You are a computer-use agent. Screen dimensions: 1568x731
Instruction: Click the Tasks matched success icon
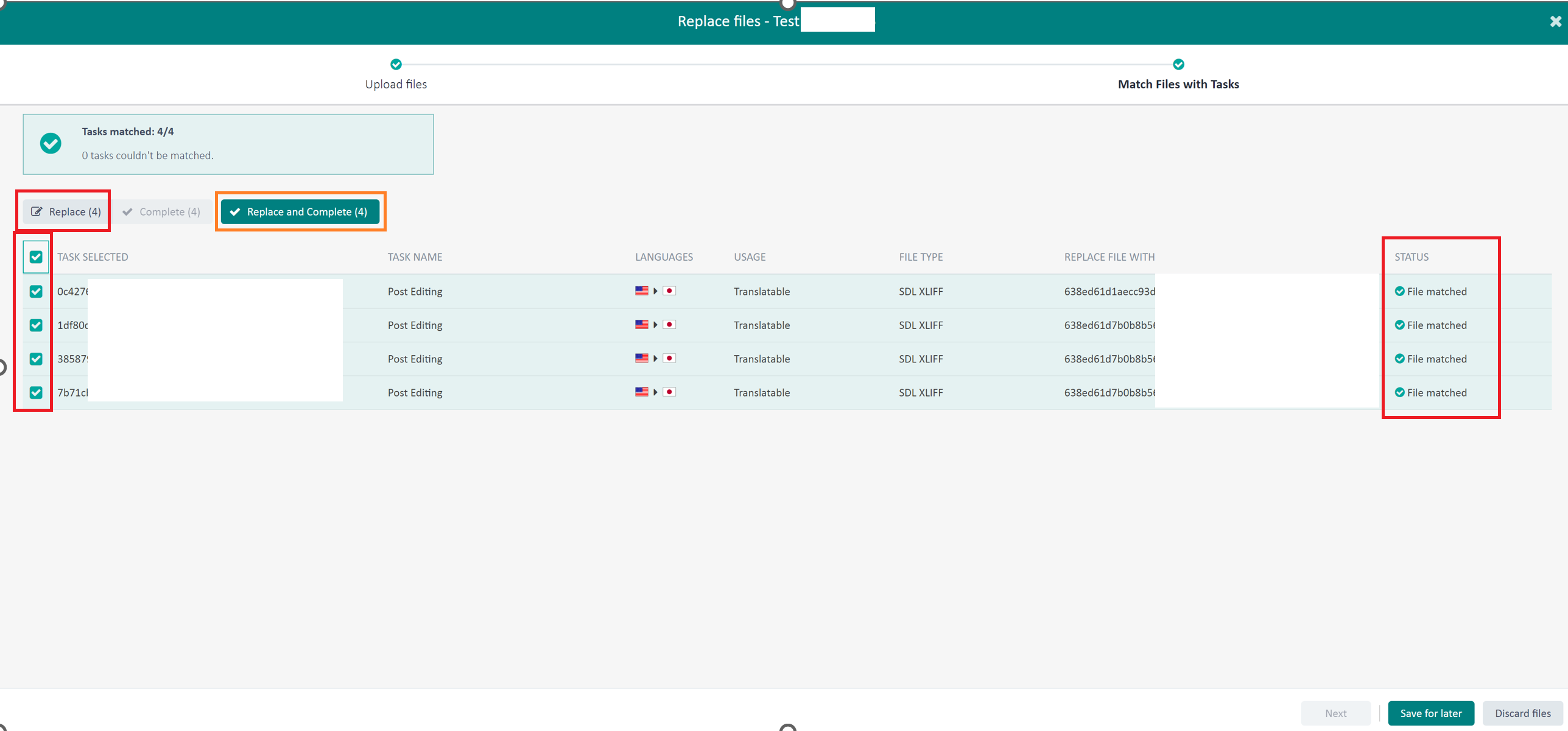pyautogui.click(x=51, y=143)
